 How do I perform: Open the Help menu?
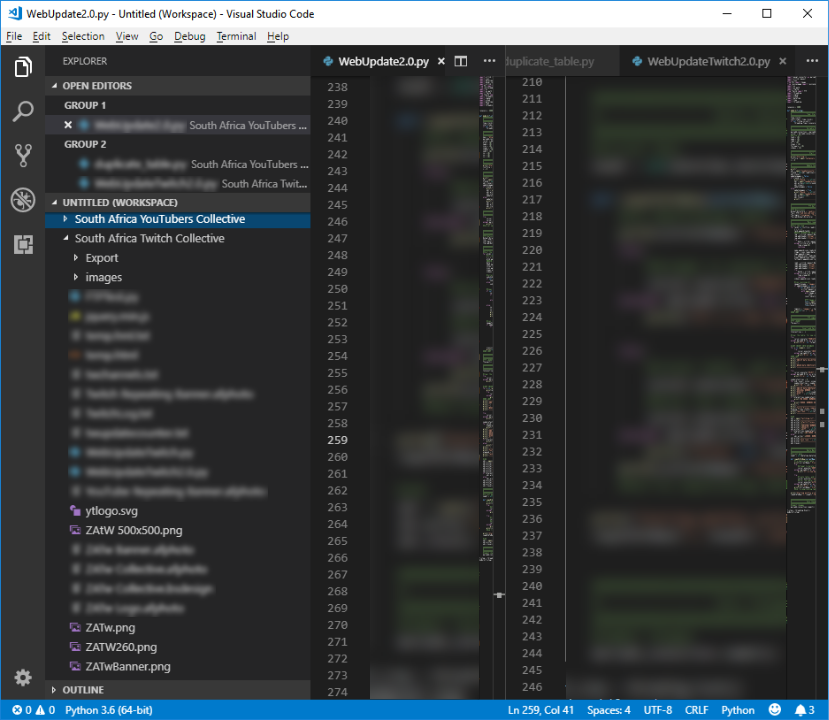tap(278, 36)
